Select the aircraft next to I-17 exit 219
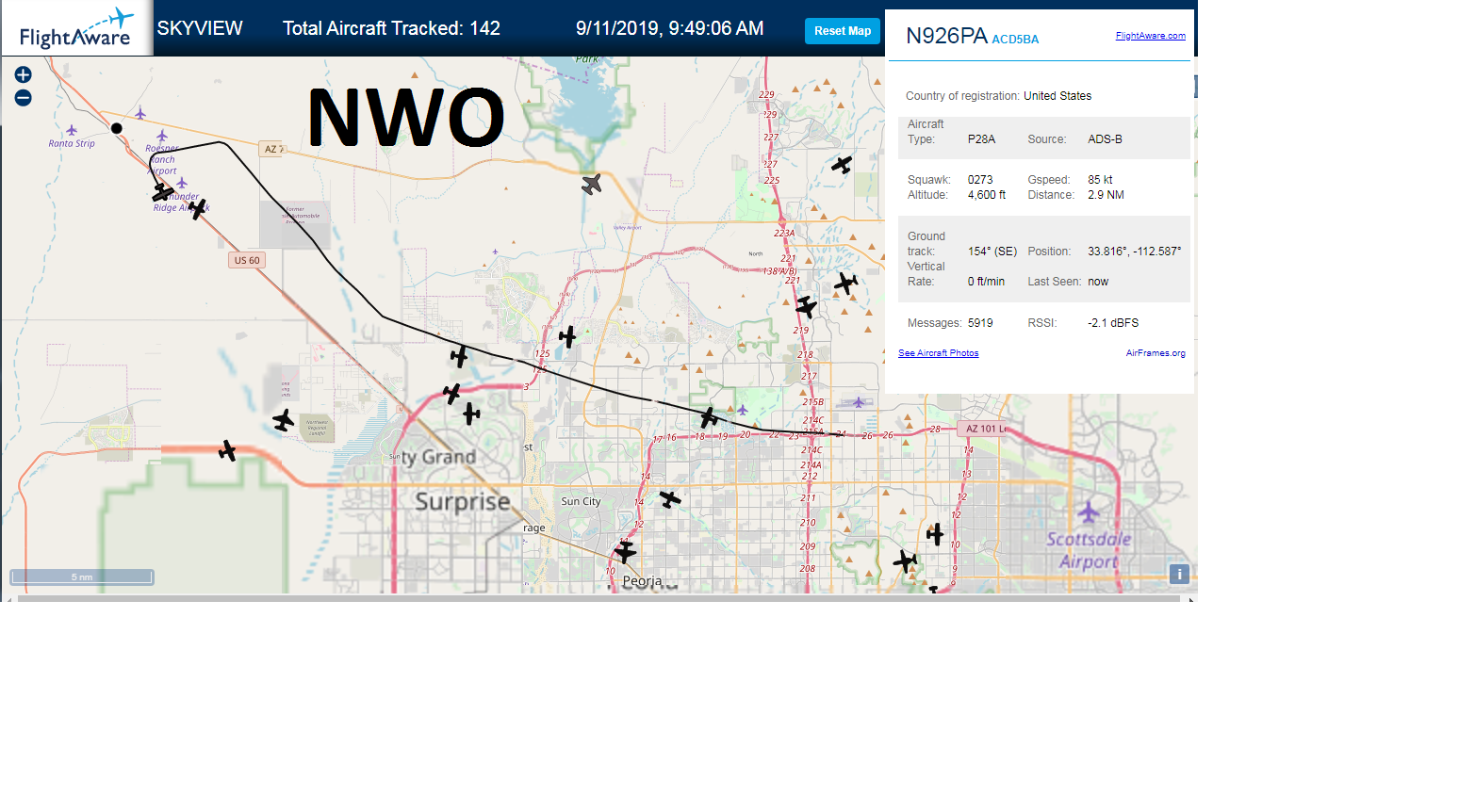This screenshot has height=812, width=1459. (806, 306)
